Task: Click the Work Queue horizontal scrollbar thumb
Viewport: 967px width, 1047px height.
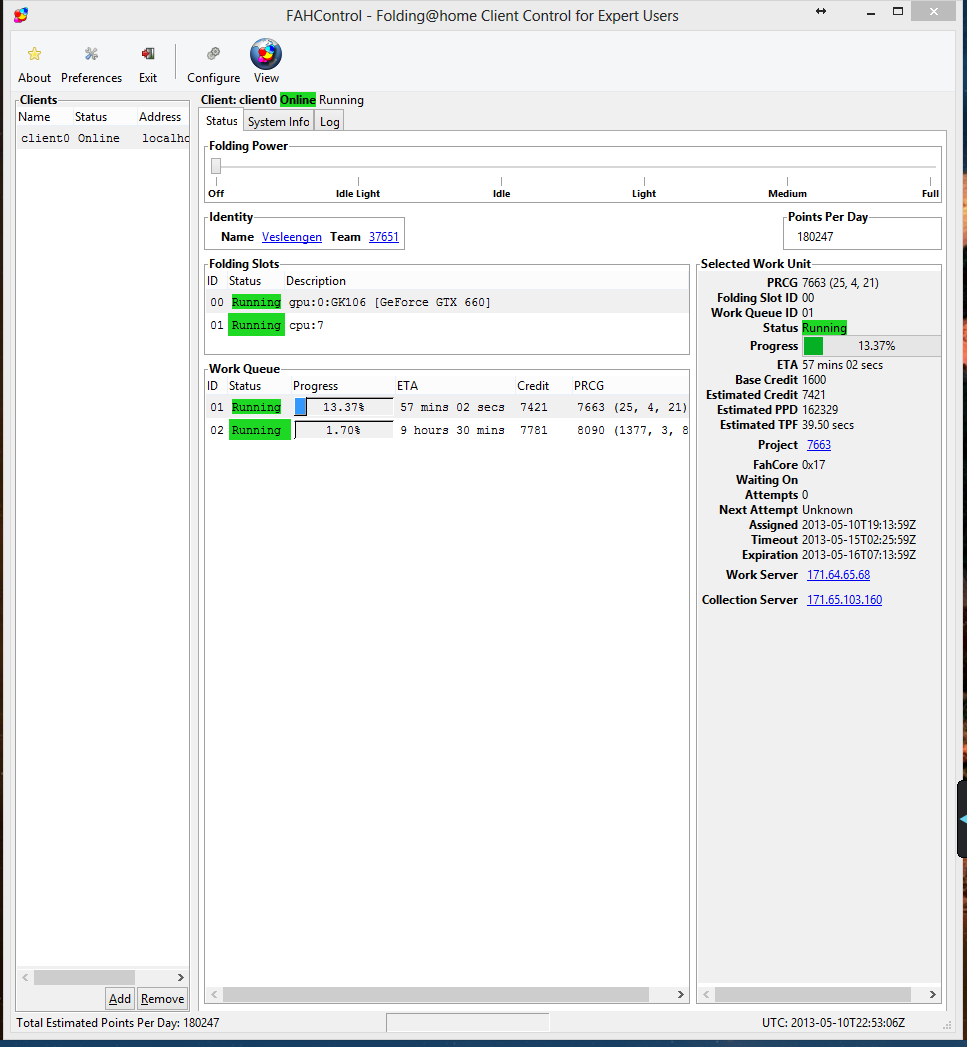Action: click(x=435, y=995)
